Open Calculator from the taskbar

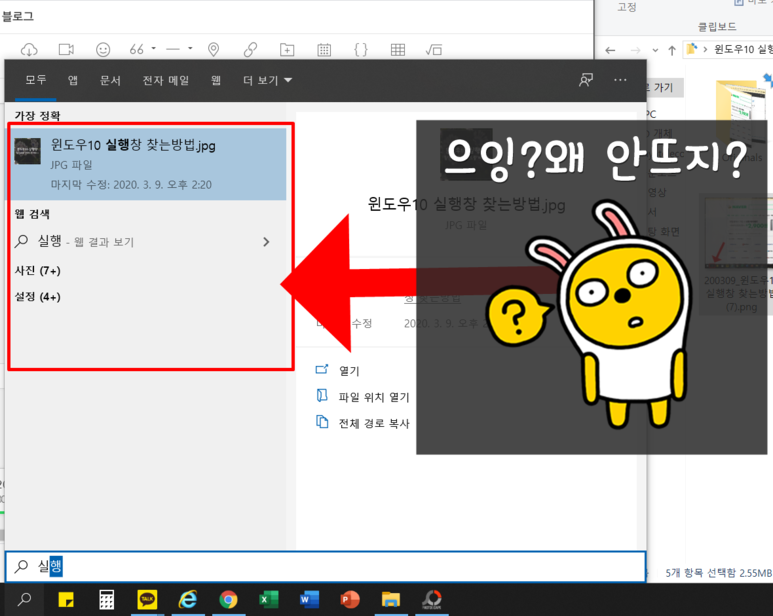coord(106,600)
